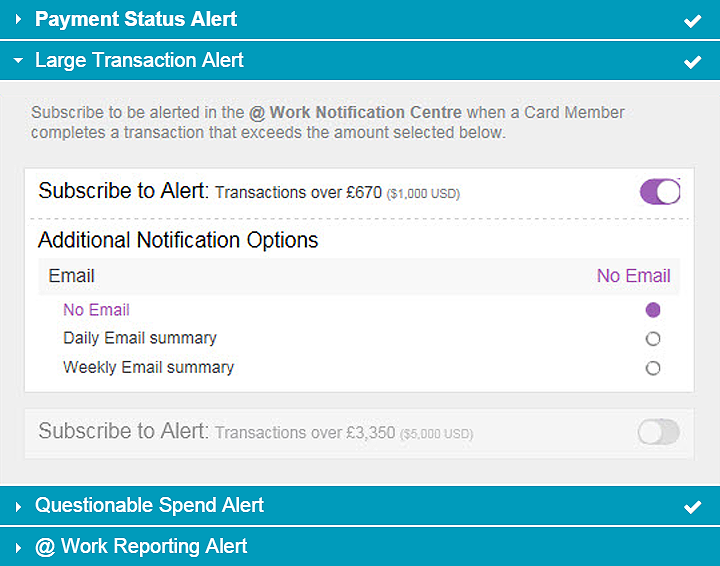Collapse the Large Transaction Alert arrow

click(x=18, y=61)
